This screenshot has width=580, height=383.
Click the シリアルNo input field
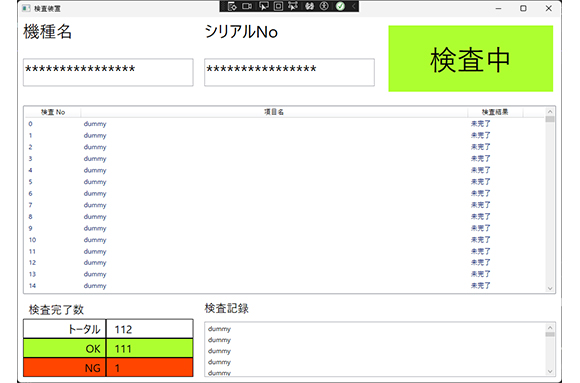(x=289, y=72)
